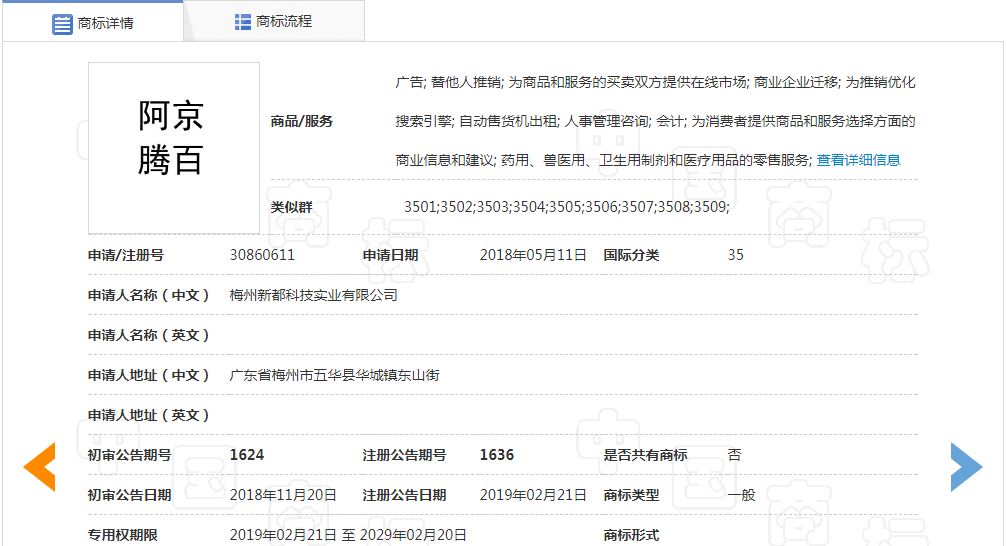The width and height of the screenshot is (1007, 546).
Task: Click the list icon on 商标流程 tab
Action: click(x=243, y=22)
